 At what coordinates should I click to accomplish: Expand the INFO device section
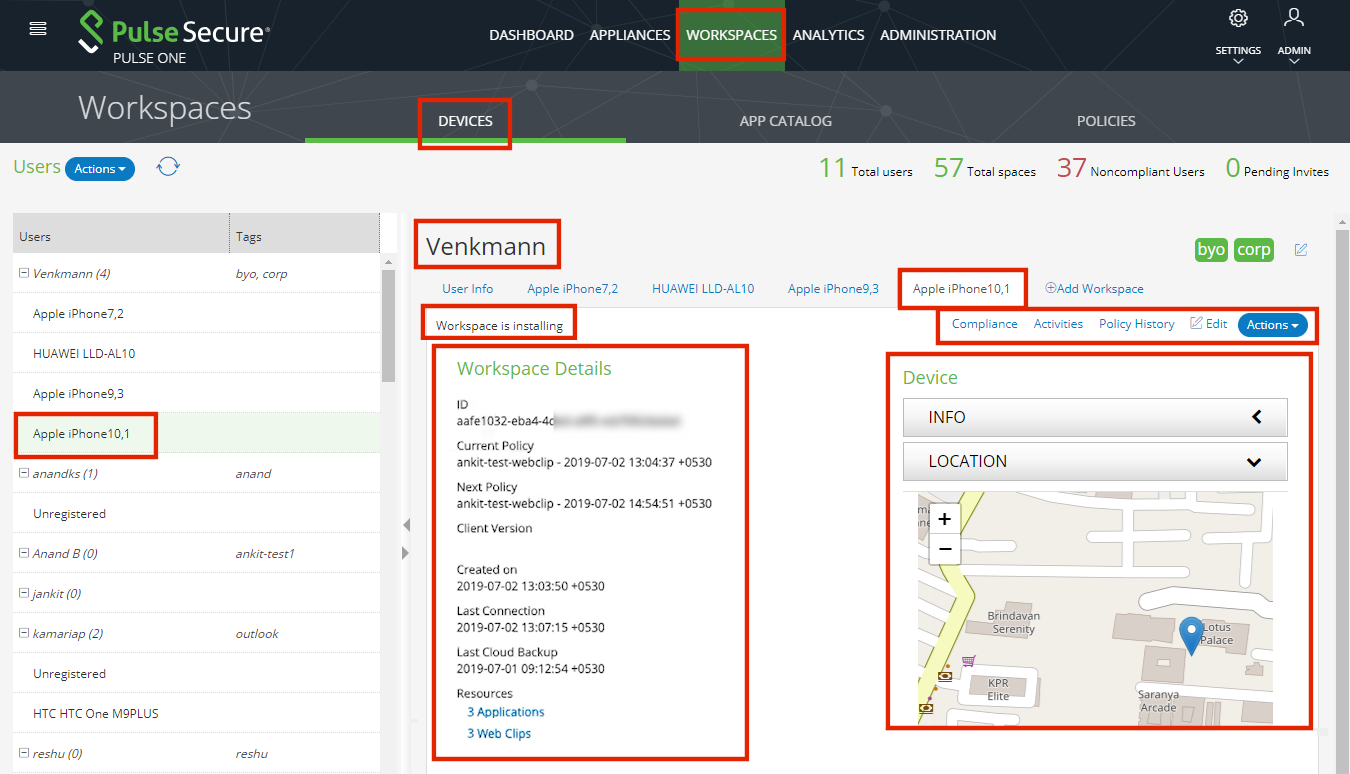tap(1095, 417)
